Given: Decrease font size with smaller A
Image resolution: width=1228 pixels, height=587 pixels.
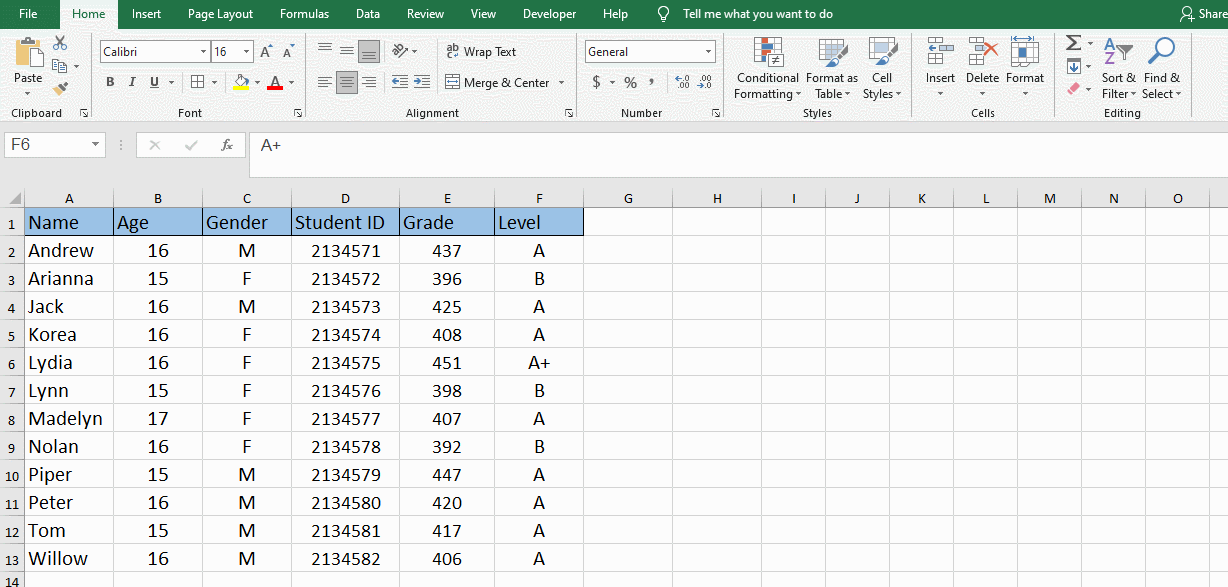Looking at the screenshot, I should [x=289, y=52].
